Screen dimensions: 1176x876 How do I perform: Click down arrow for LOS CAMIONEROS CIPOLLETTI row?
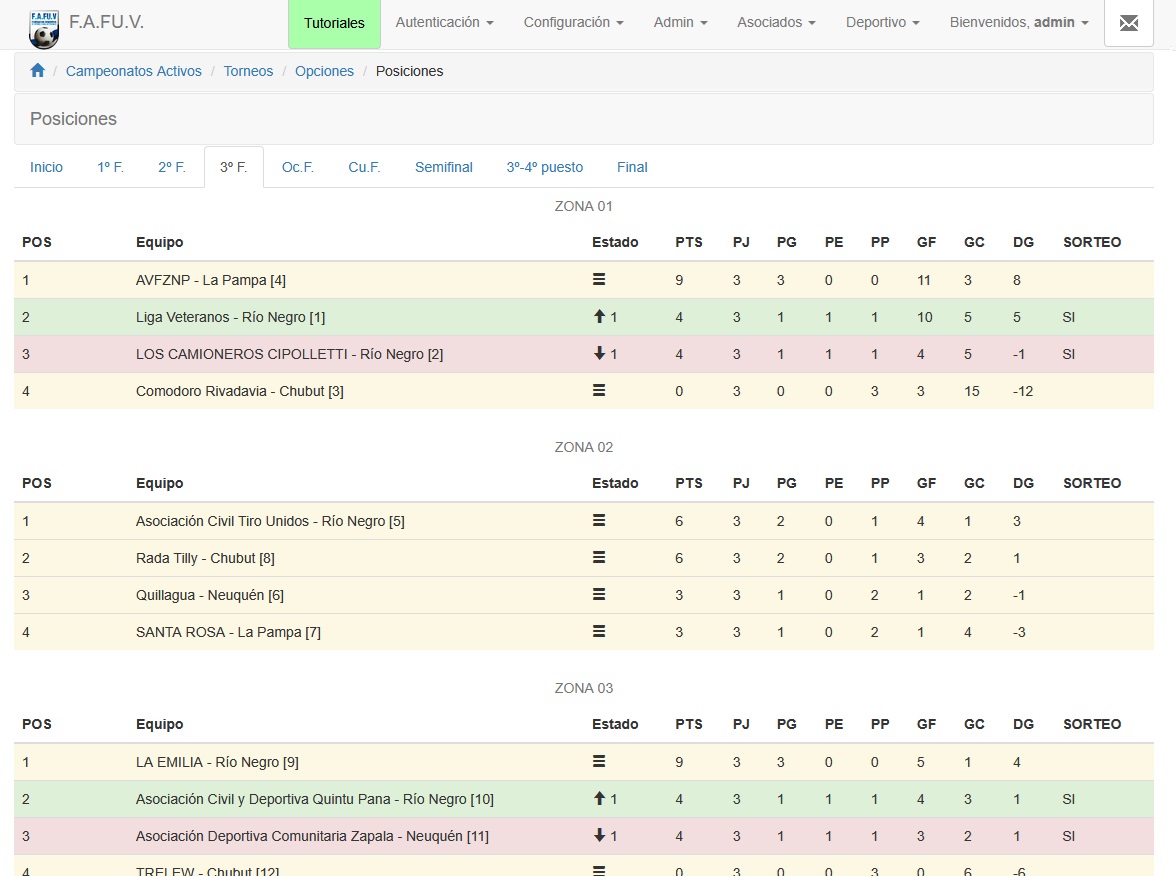pos(600,354)
